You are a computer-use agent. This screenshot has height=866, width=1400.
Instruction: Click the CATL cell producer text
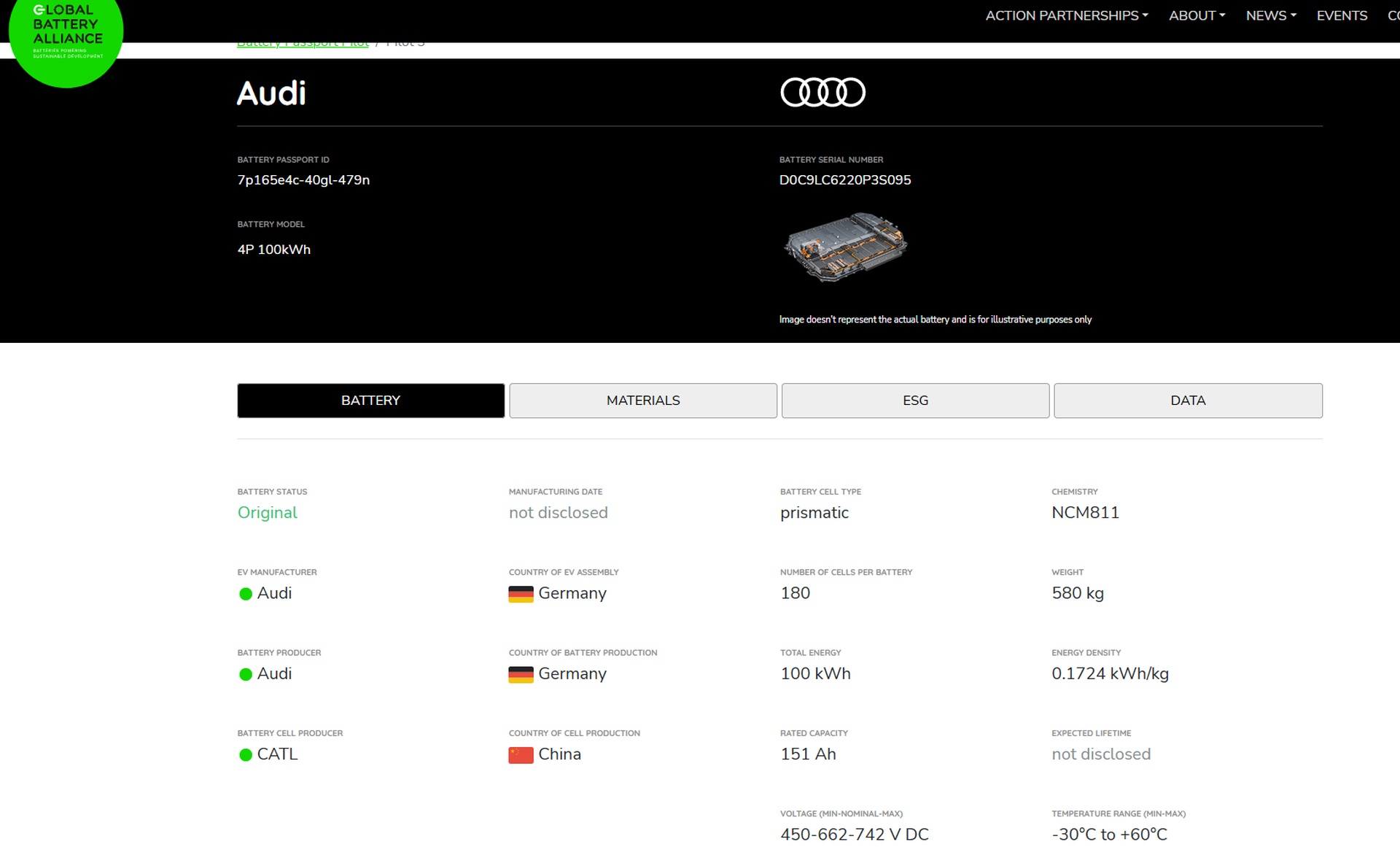tap(277, 754)
